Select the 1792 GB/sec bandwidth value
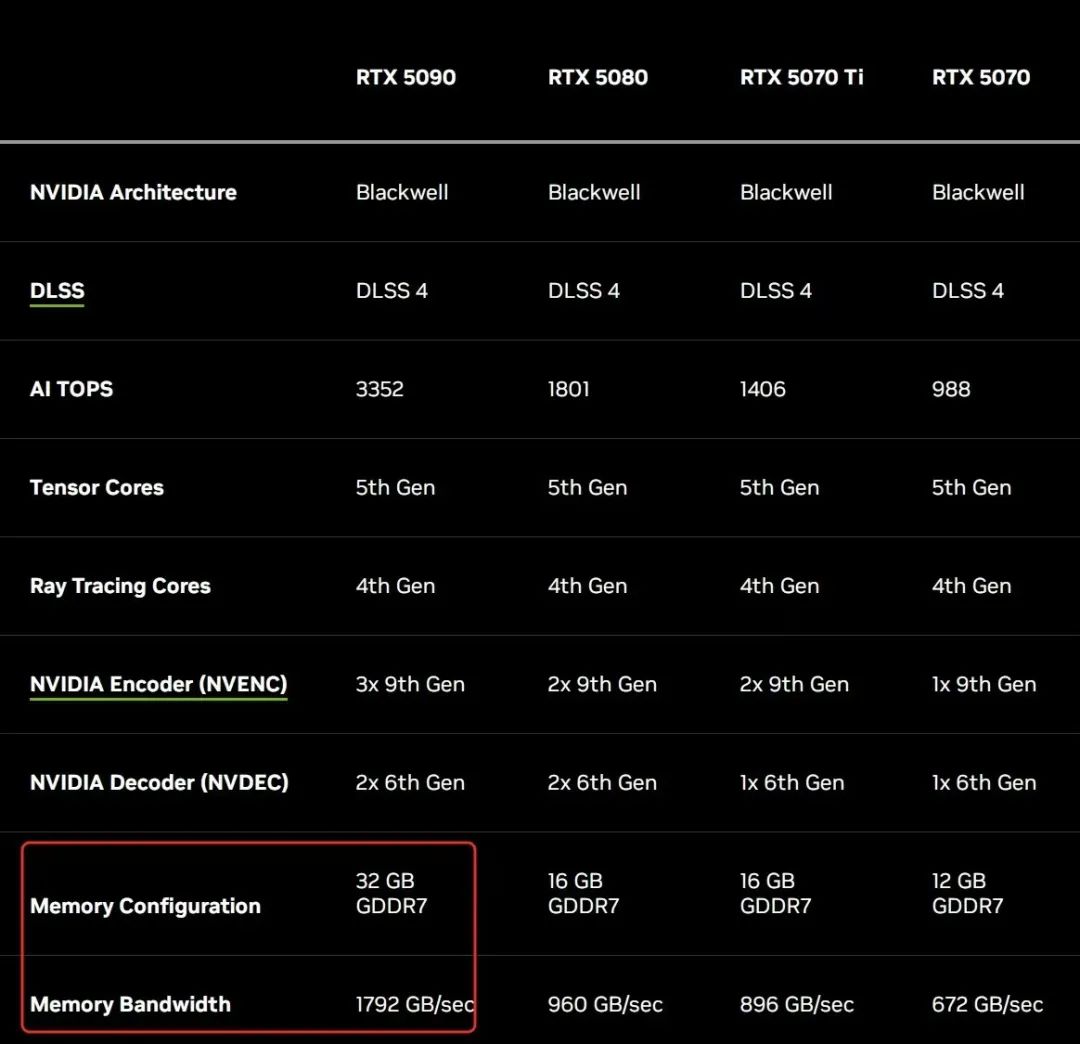Viewport: 1080px width, 1044px height. pyautogui.click(x=414, y=1004)
